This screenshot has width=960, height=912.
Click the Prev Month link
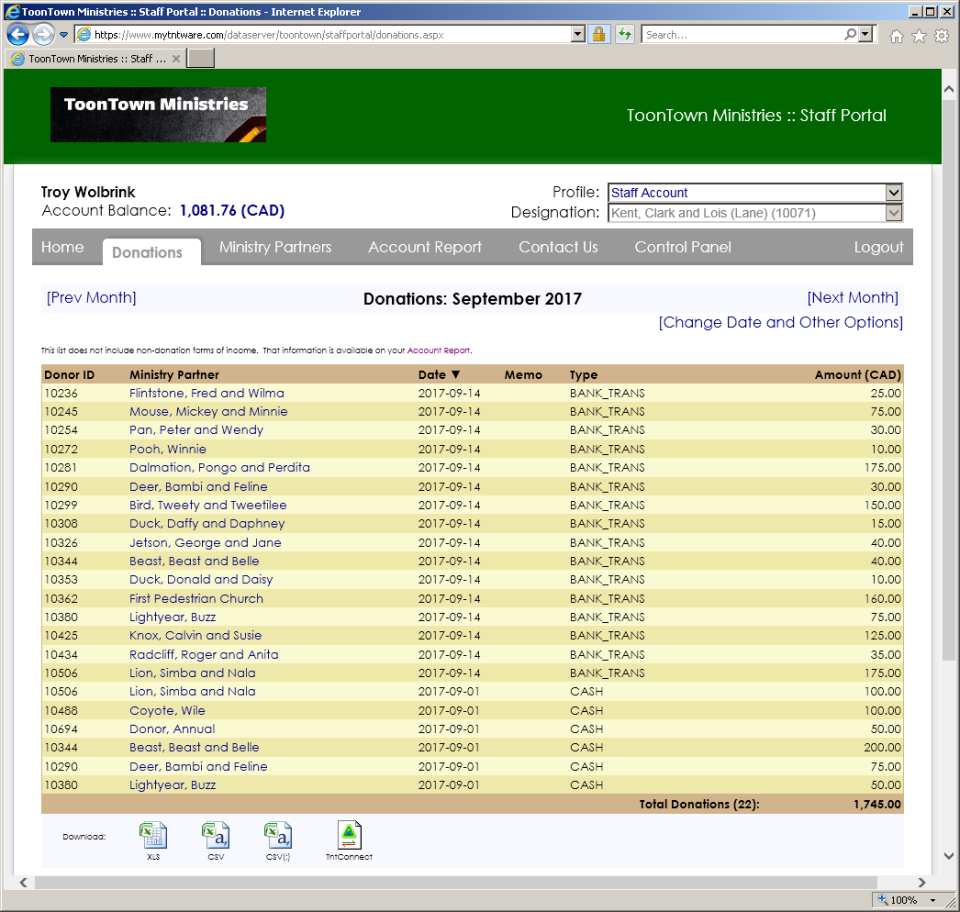point(91,297)
